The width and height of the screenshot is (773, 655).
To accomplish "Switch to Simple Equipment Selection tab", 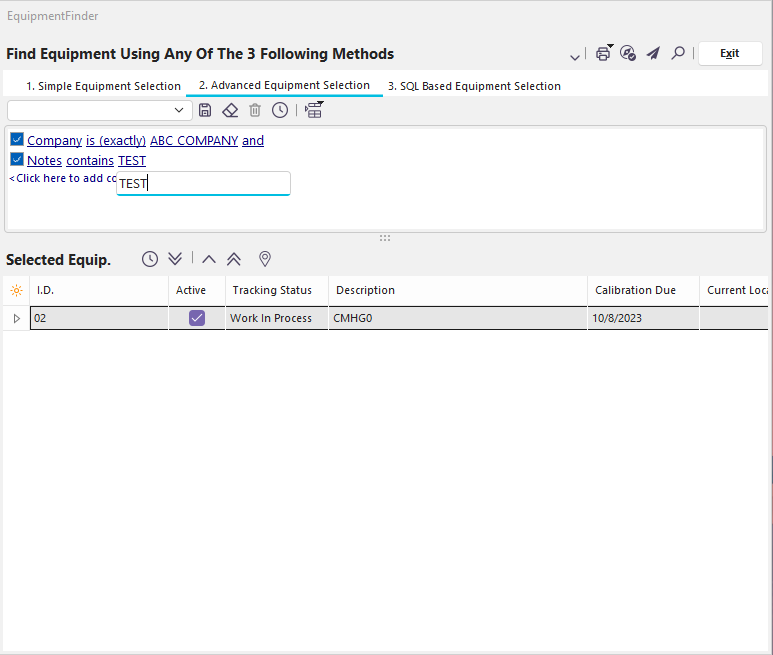I will tap(103, 86).
